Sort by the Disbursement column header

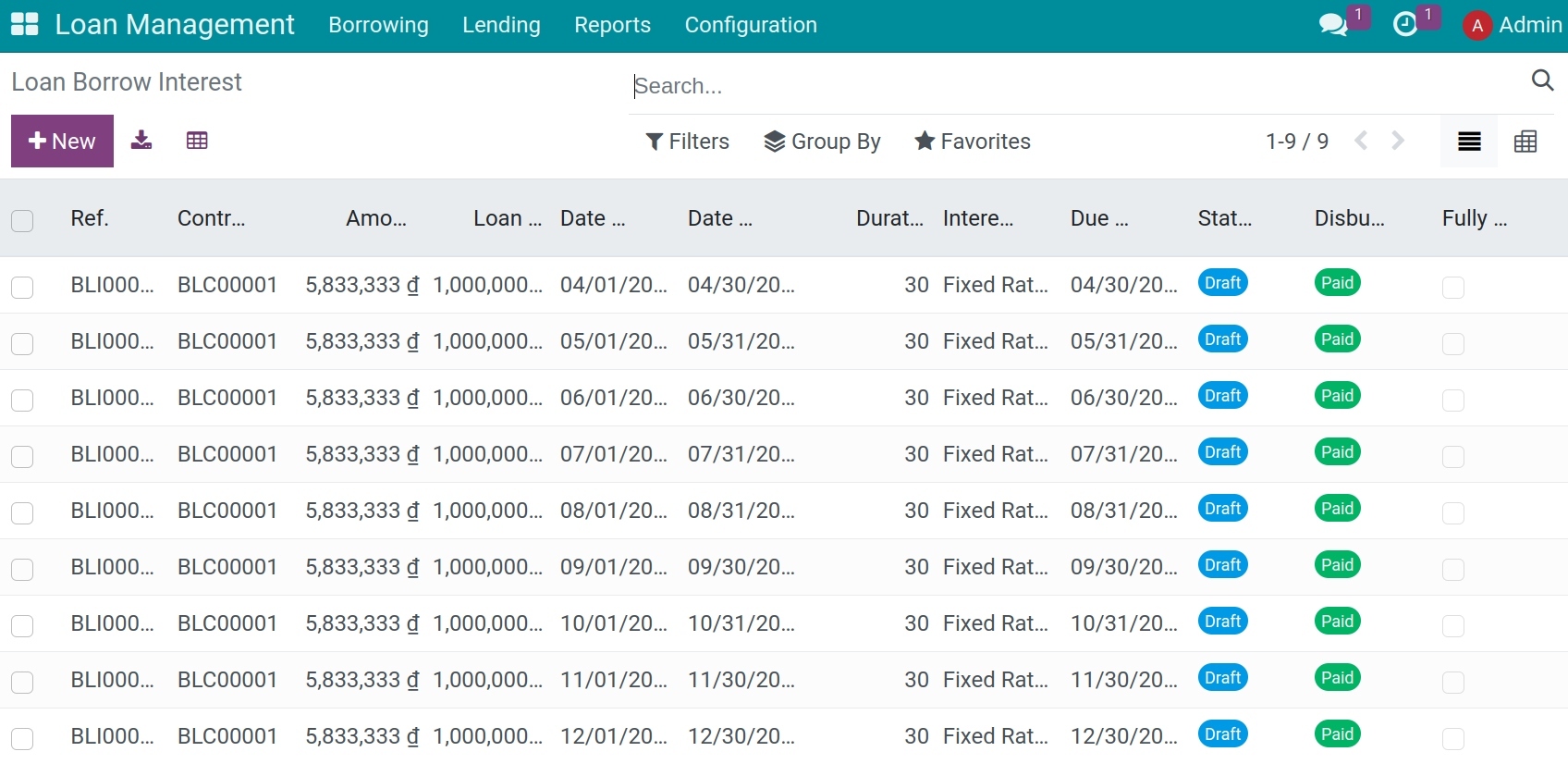tap(1350, 218)
